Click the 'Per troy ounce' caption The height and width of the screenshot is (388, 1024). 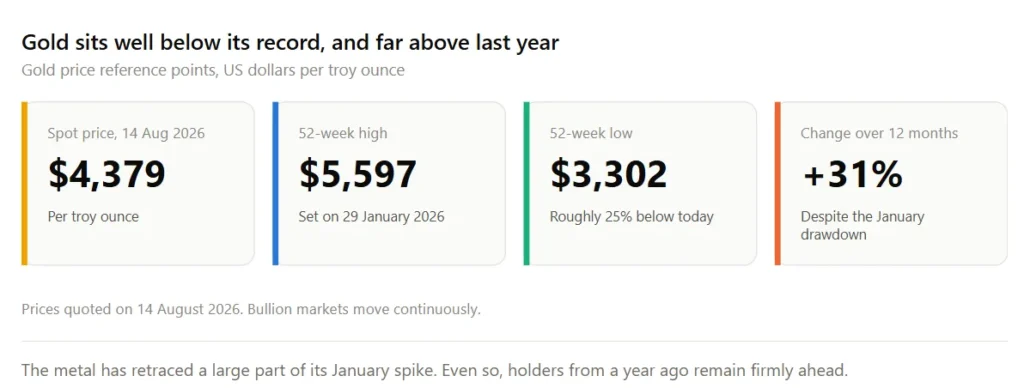[93, 216]
